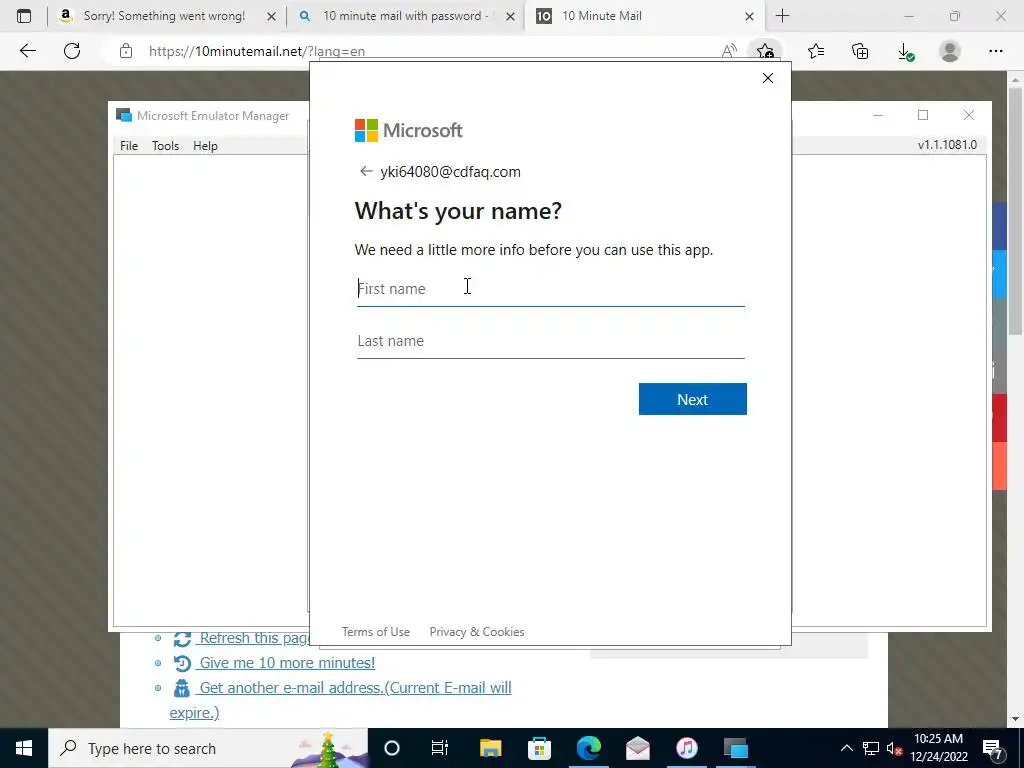This screenshot has width=1024, height=768.
Task: Open the Terms of Use link
Action: [x=376, y=632]
